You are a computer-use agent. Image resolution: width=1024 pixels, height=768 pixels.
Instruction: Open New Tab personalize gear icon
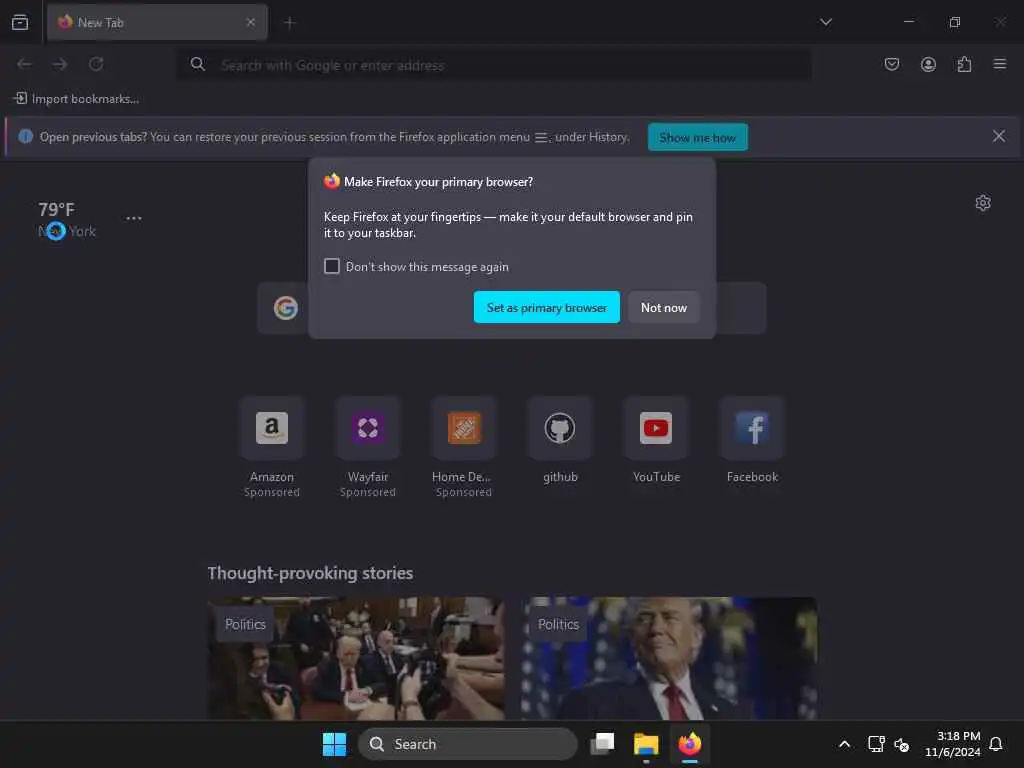983,203
